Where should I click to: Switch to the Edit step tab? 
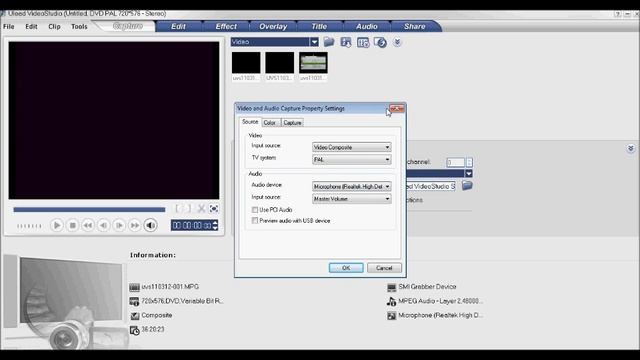coord(178,26)
